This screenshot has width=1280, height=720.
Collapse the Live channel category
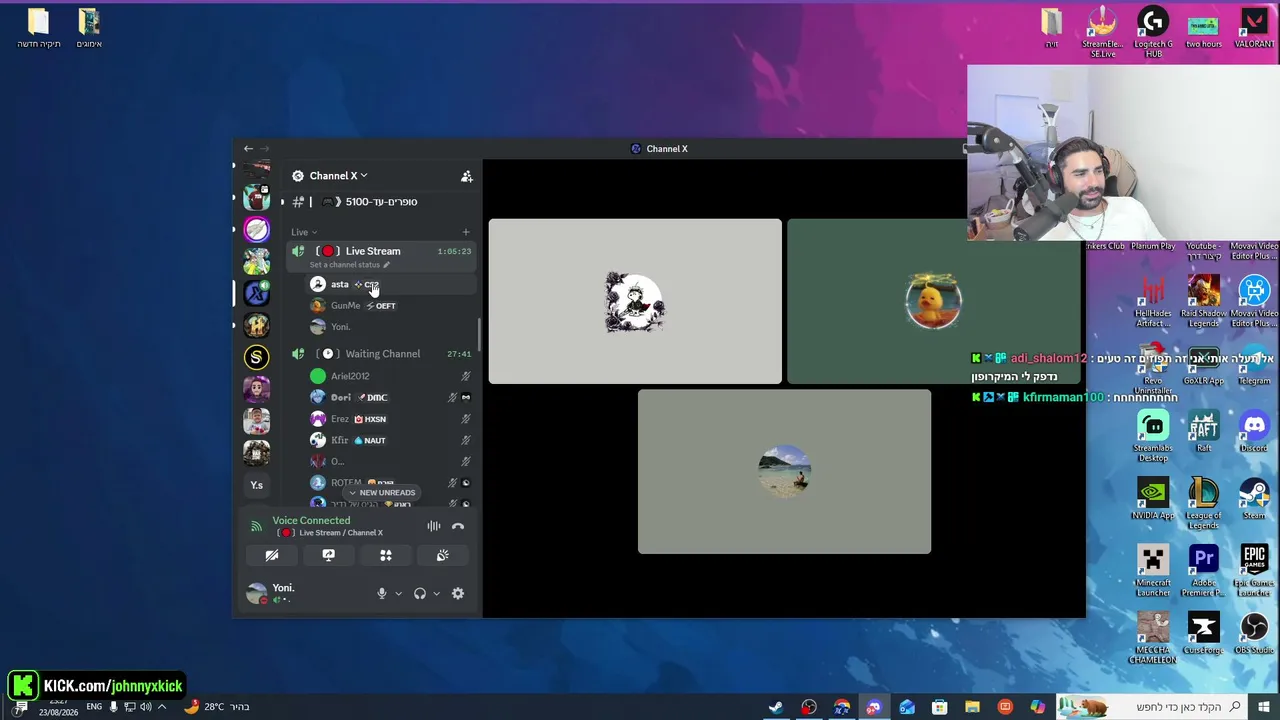click(x=304, y=232)
